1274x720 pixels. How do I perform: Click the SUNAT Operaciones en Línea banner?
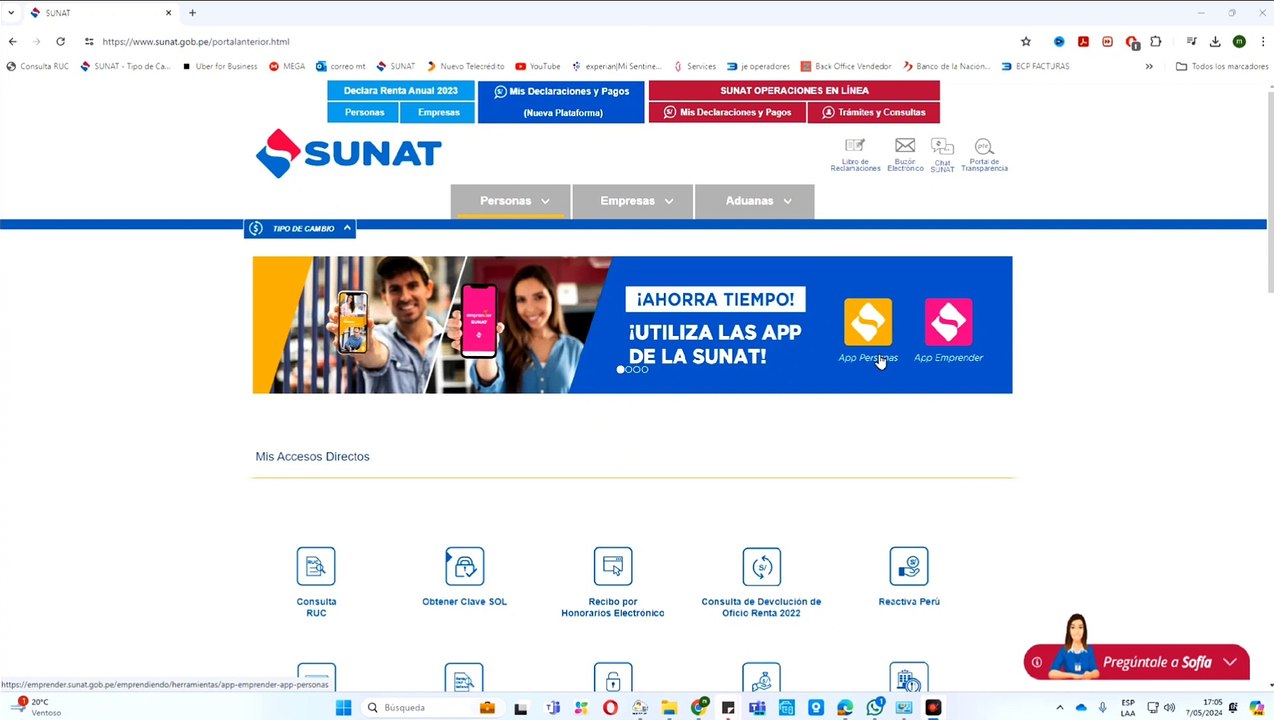point(794,90)
